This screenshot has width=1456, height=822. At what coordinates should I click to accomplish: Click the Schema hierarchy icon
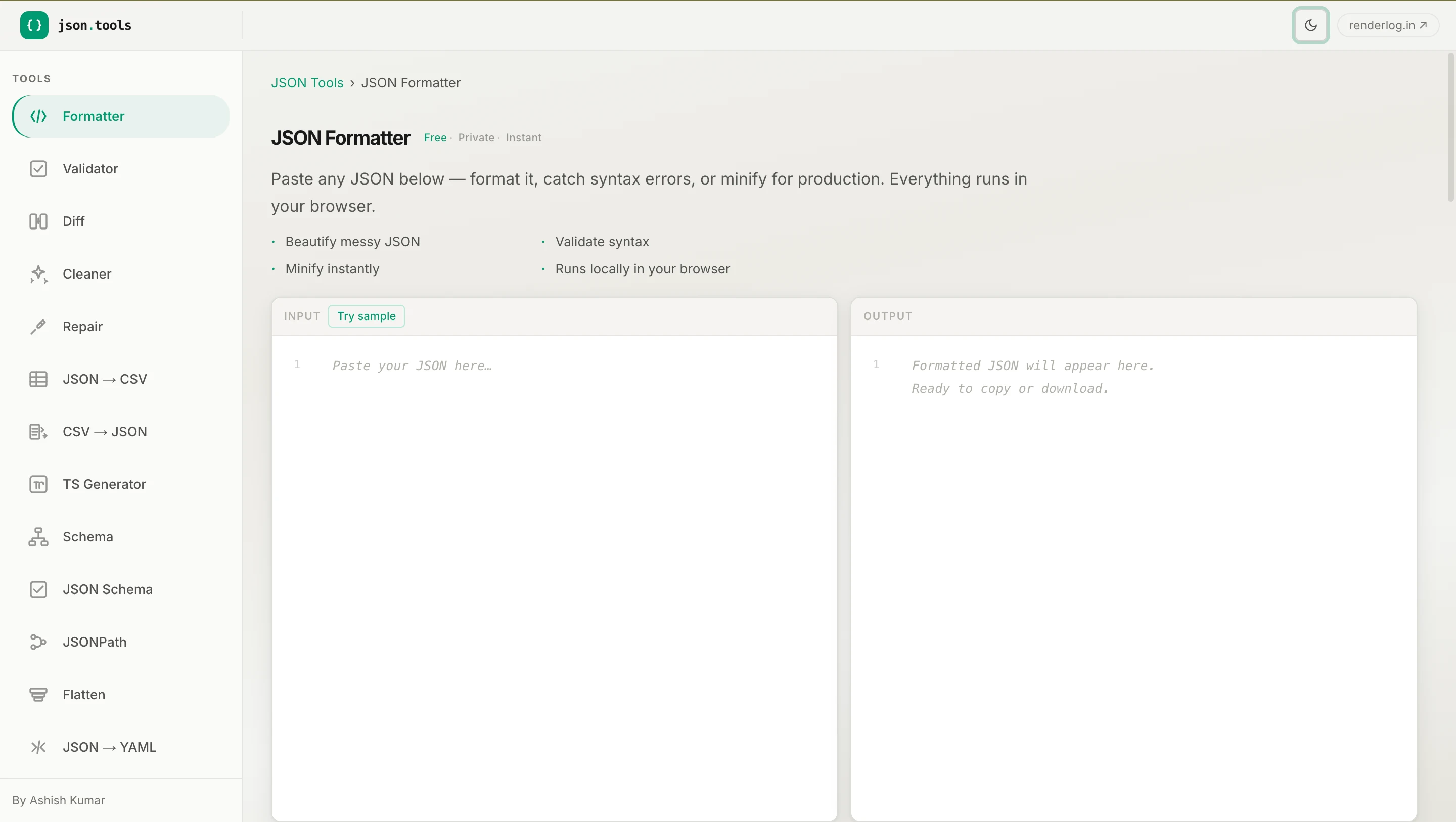click(38, 536)
